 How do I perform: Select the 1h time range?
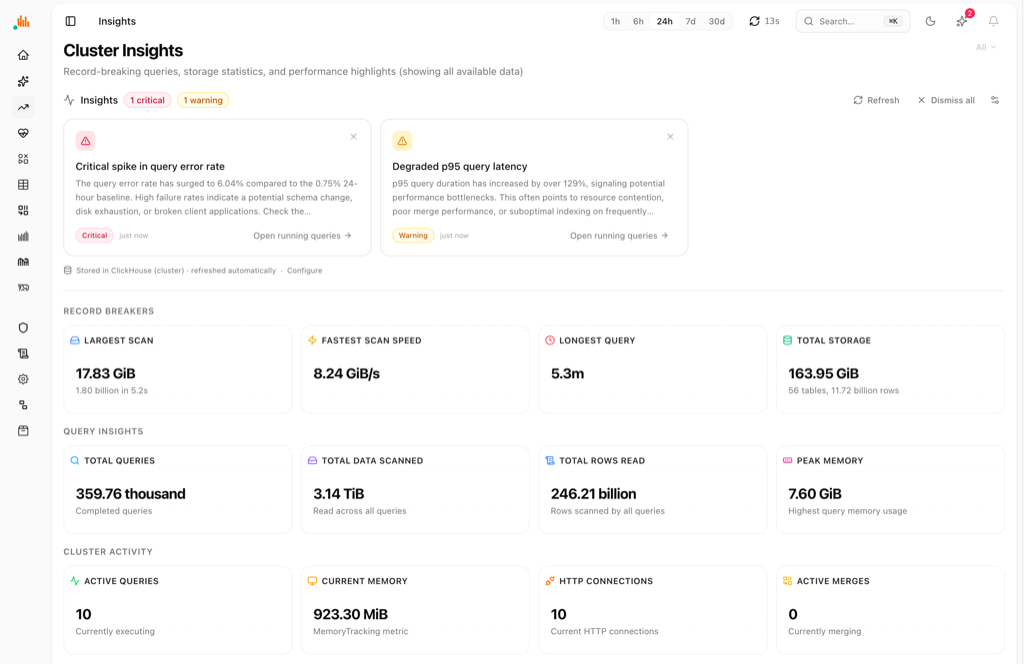coord(615,22)
